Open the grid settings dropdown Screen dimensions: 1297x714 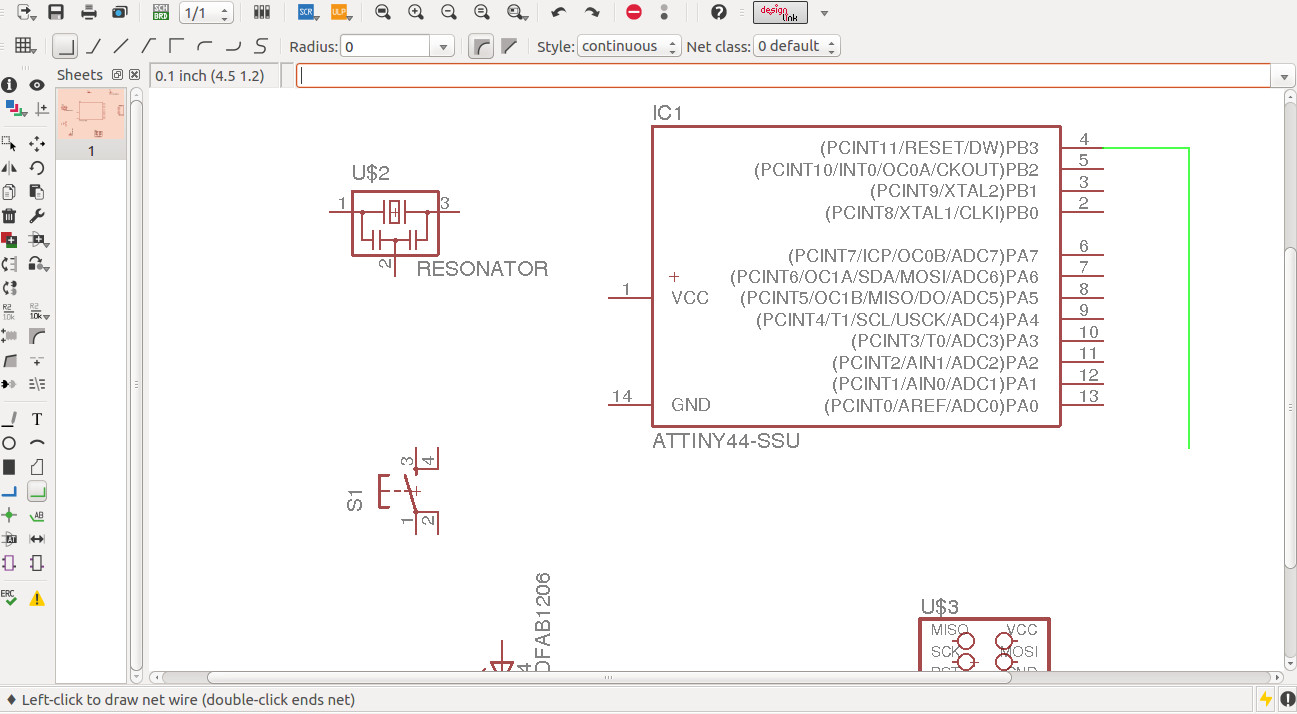[25, 46]
